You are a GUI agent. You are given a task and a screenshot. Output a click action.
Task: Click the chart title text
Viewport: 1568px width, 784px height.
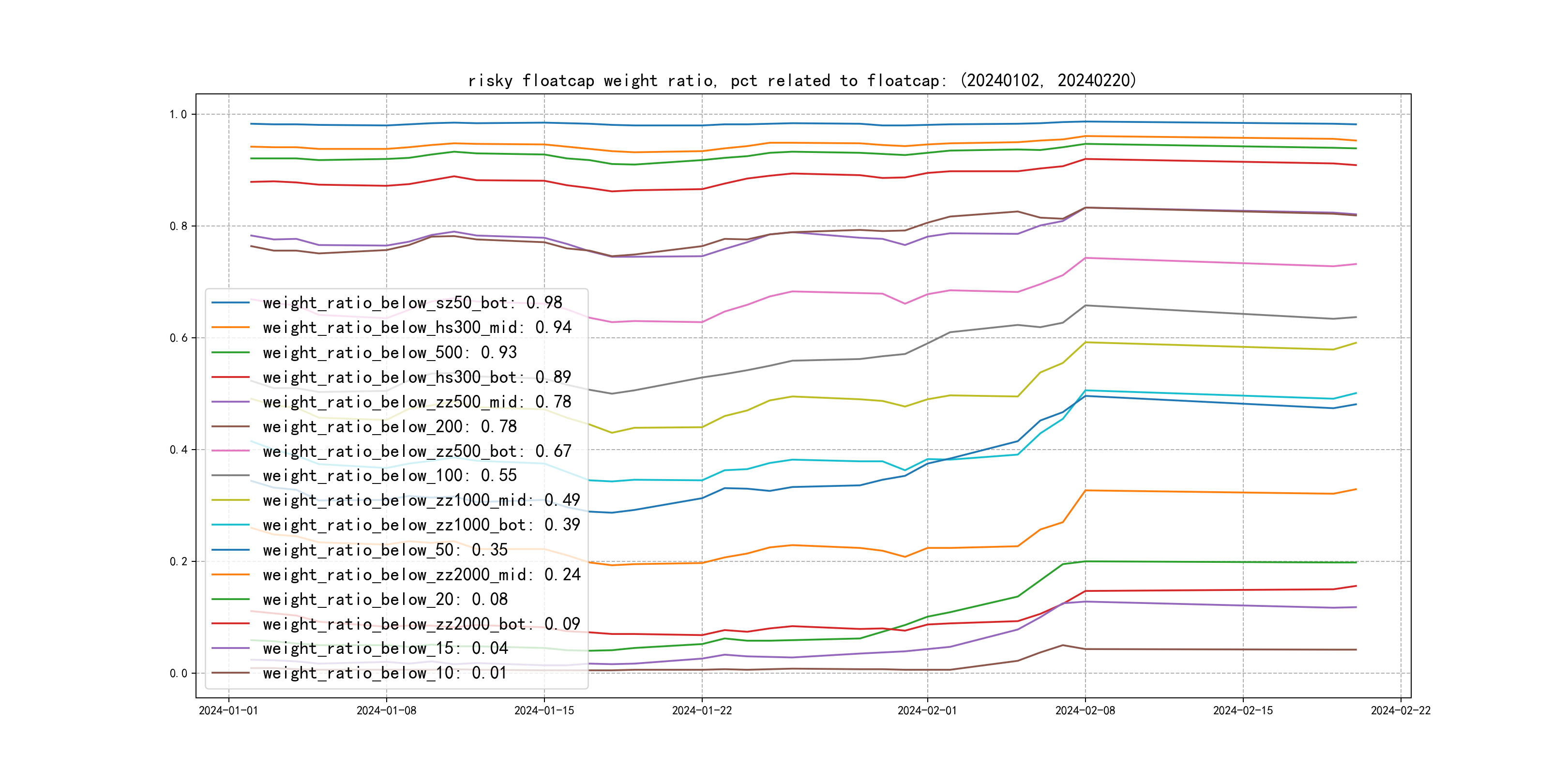(x=801, y=80)
